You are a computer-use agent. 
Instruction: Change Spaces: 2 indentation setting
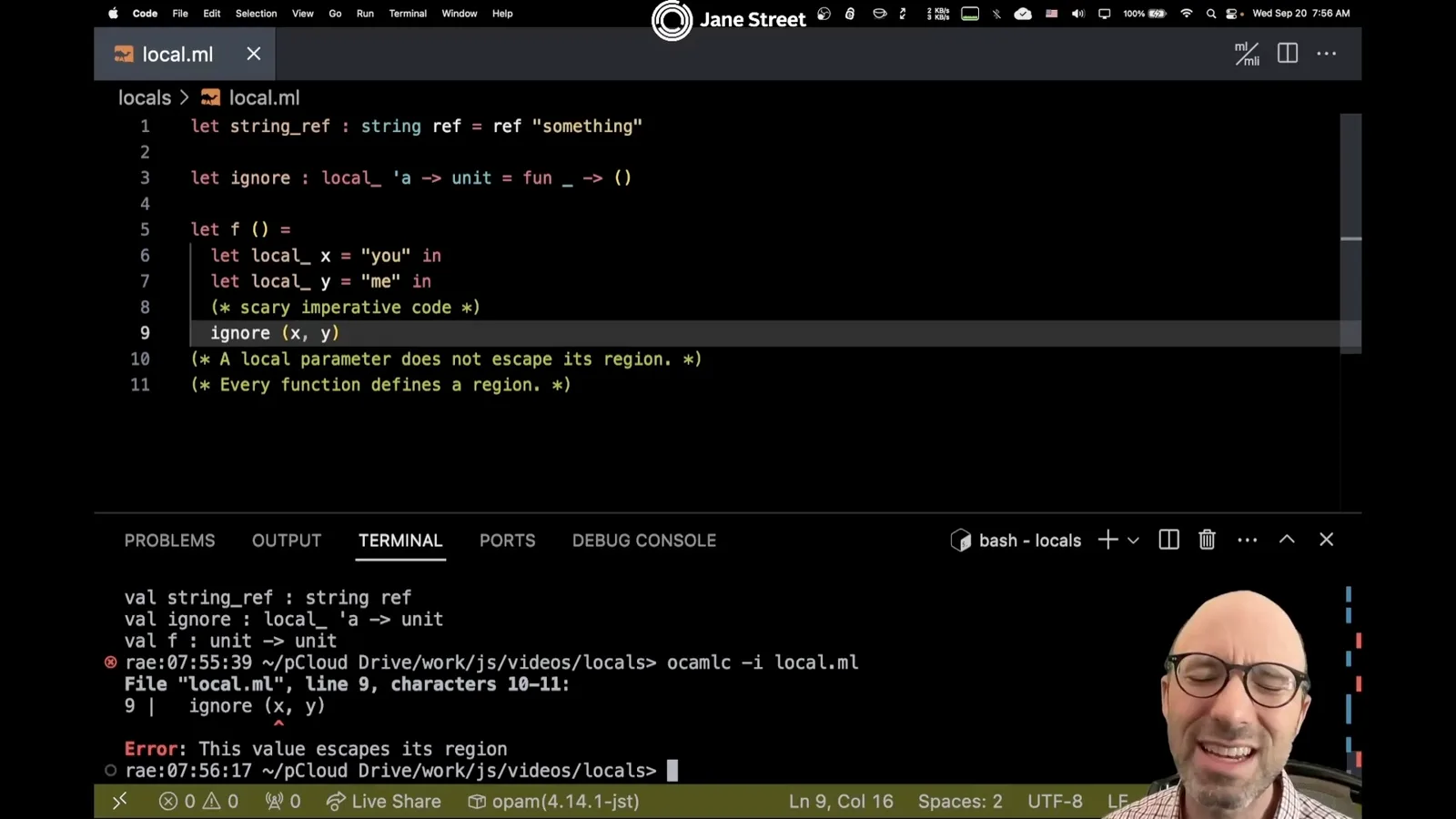pyautogui.click(x=960, y=802)
